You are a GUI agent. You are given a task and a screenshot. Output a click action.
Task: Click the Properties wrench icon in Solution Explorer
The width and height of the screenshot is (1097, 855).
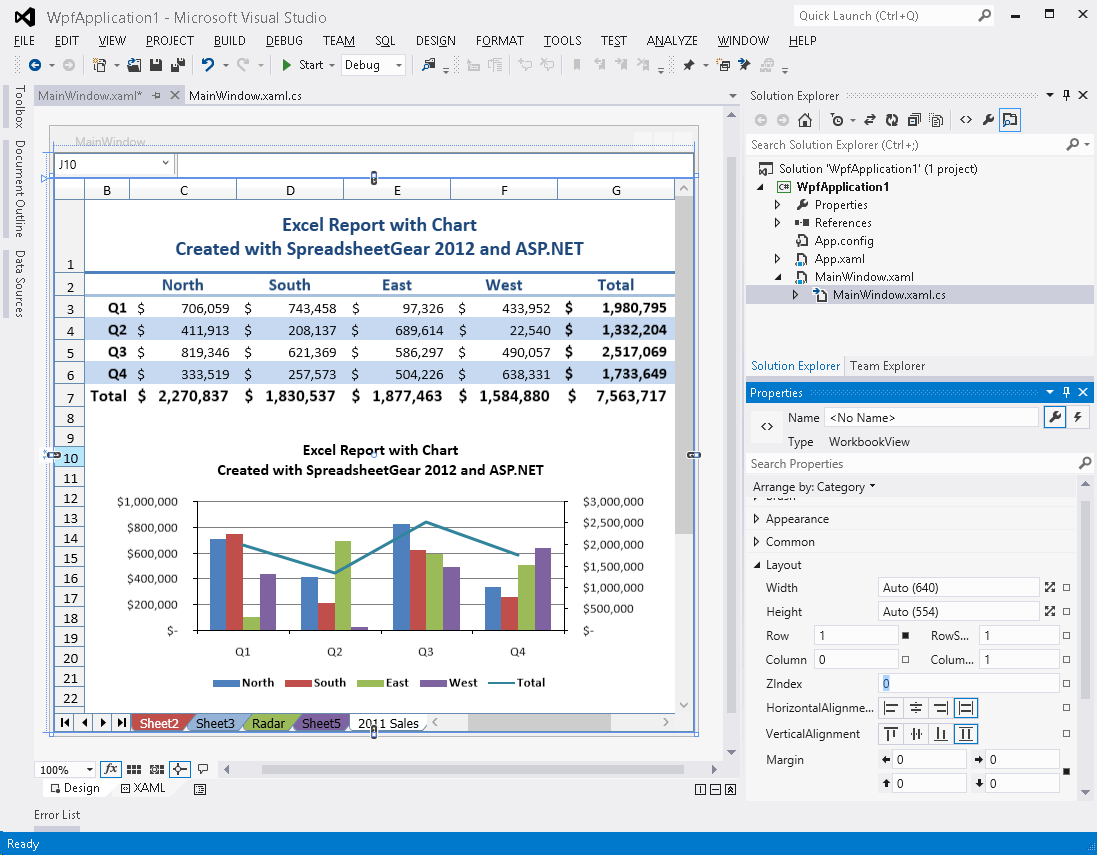[987, 119]
